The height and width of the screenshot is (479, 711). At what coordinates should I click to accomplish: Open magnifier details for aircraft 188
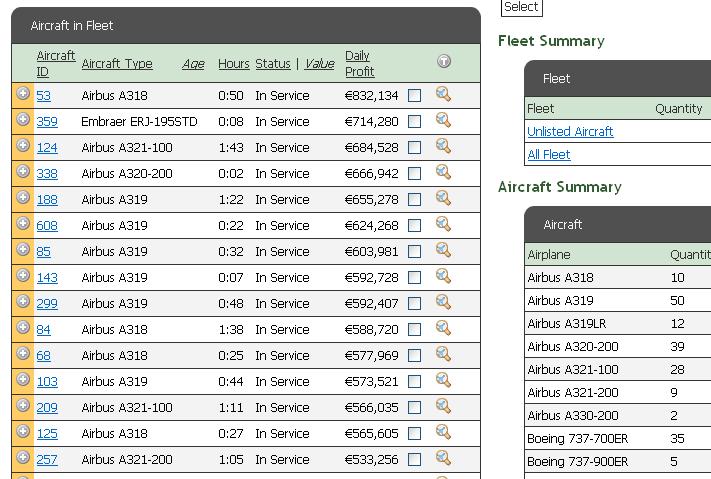(x=443, y=198)
